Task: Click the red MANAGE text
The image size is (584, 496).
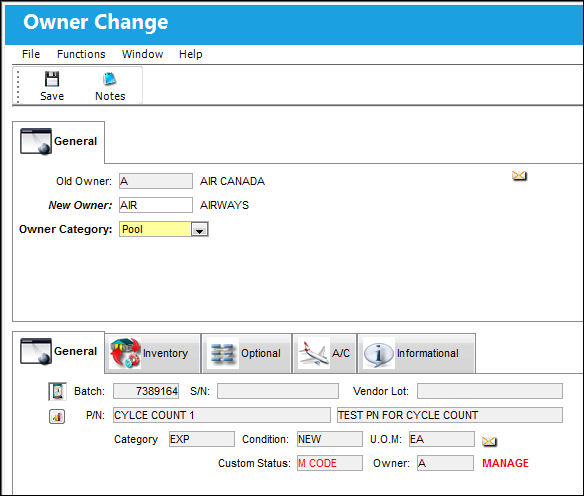Action: coord(505,463)
